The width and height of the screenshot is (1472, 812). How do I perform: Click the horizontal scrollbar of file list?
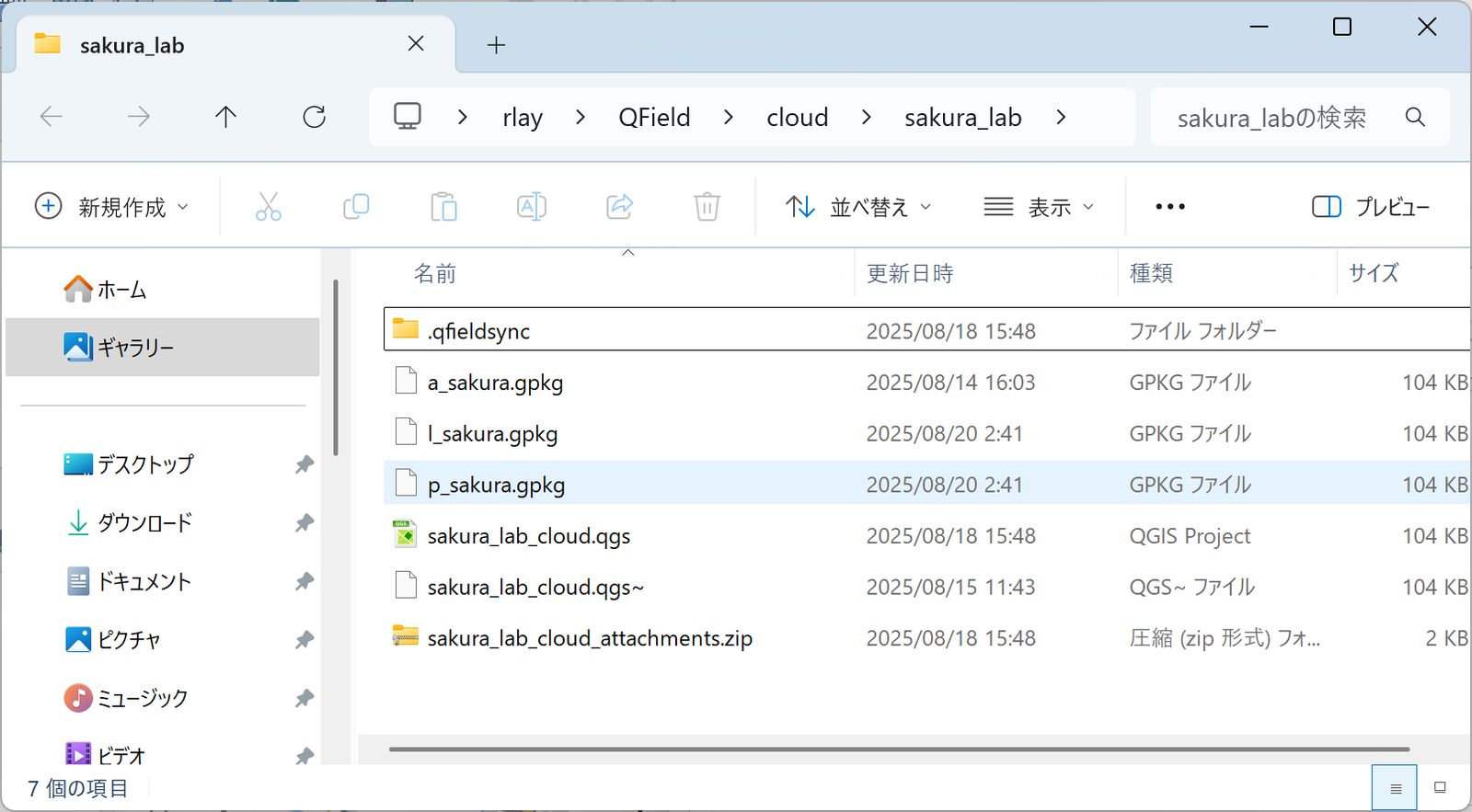[x=899, y=749]
